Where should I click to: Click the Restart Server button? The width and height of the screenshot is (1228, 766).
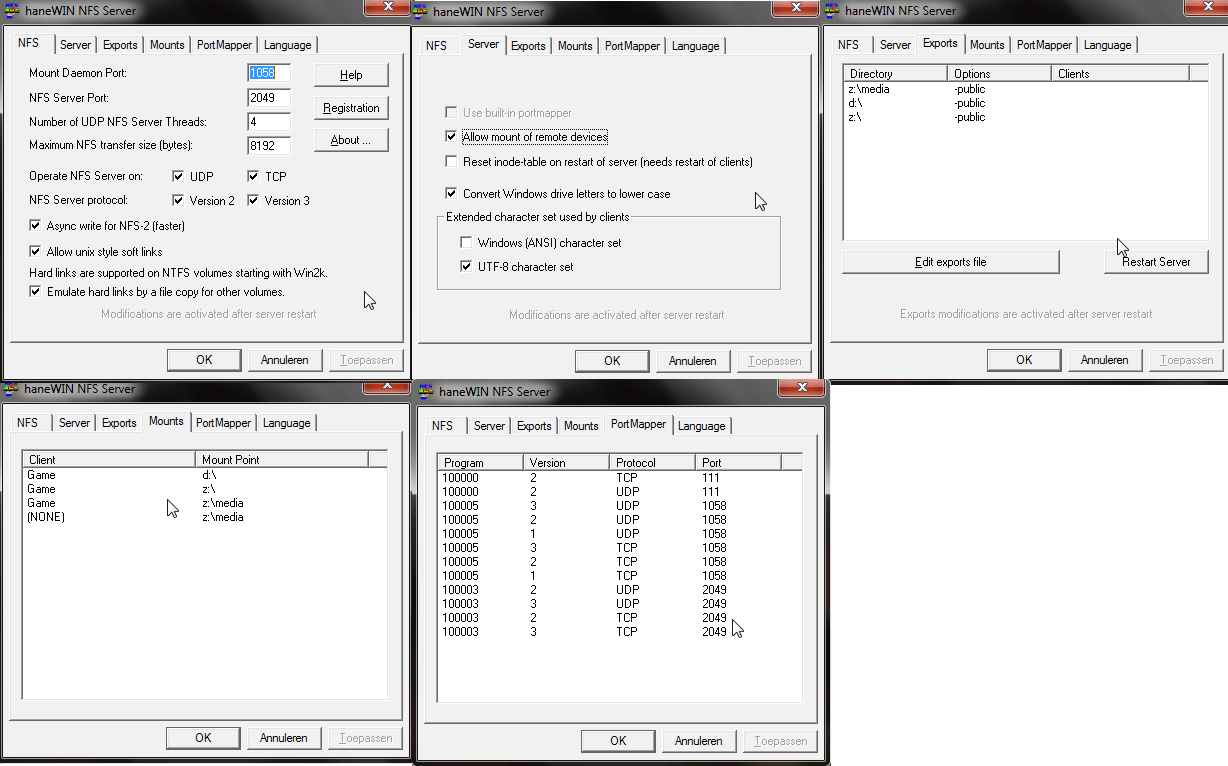1156,262
